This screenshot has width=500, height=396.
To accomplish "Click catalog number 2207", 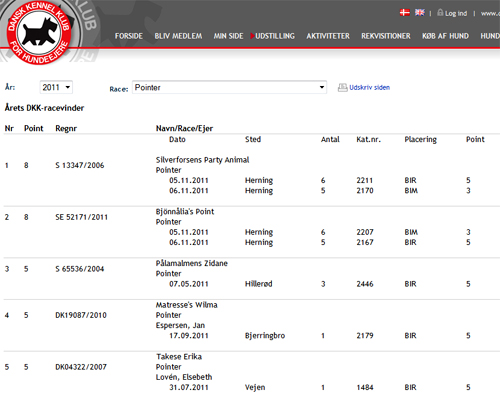I will click(365, 232).
